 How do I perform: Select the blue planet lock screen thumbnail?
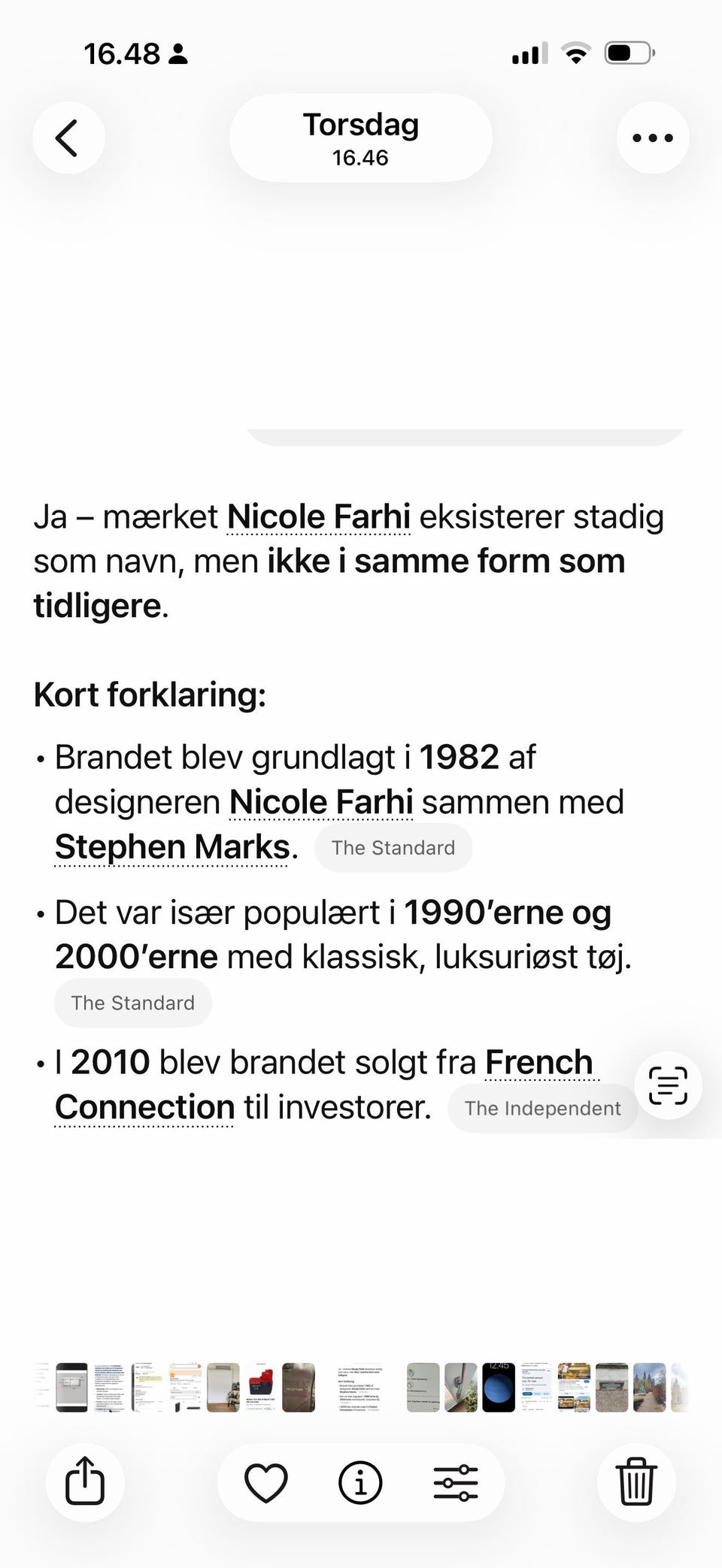(499, 1387)
